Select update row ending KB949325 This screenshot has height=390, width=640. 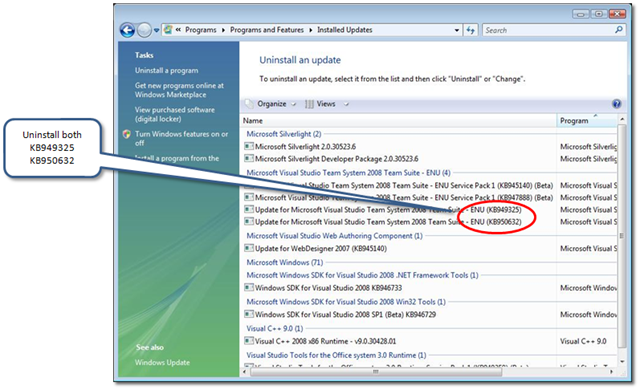(388, 210)
